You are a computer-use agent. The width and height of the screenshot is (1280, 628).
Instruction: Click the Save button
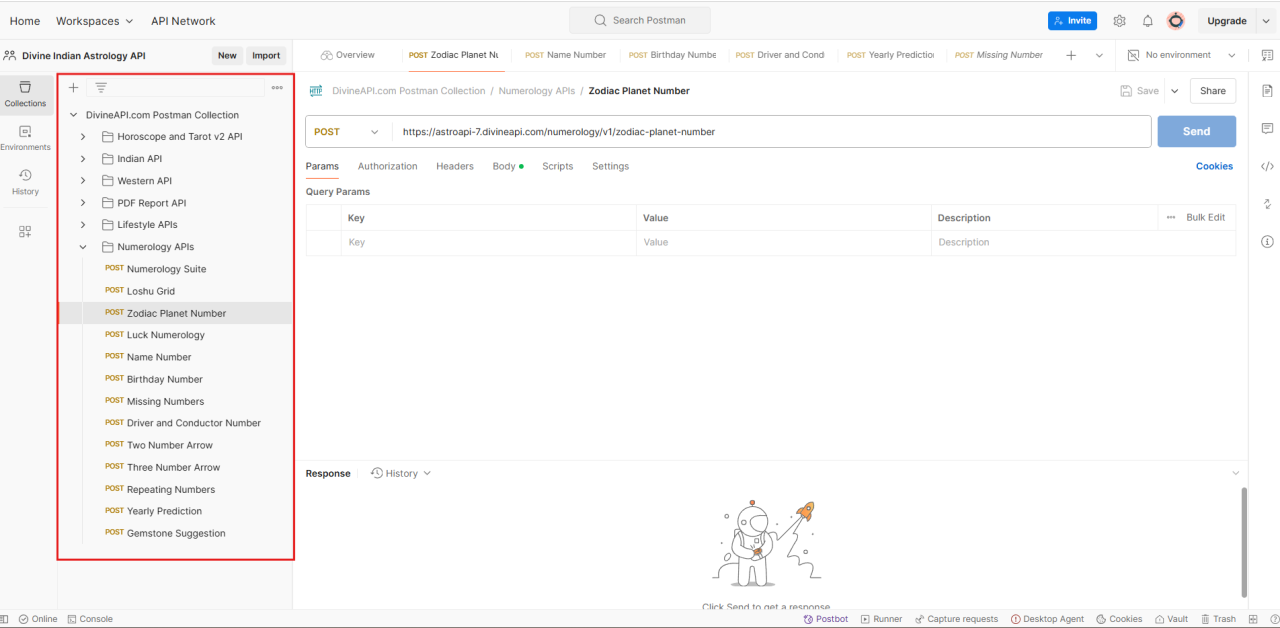(x=1139, y=91)
